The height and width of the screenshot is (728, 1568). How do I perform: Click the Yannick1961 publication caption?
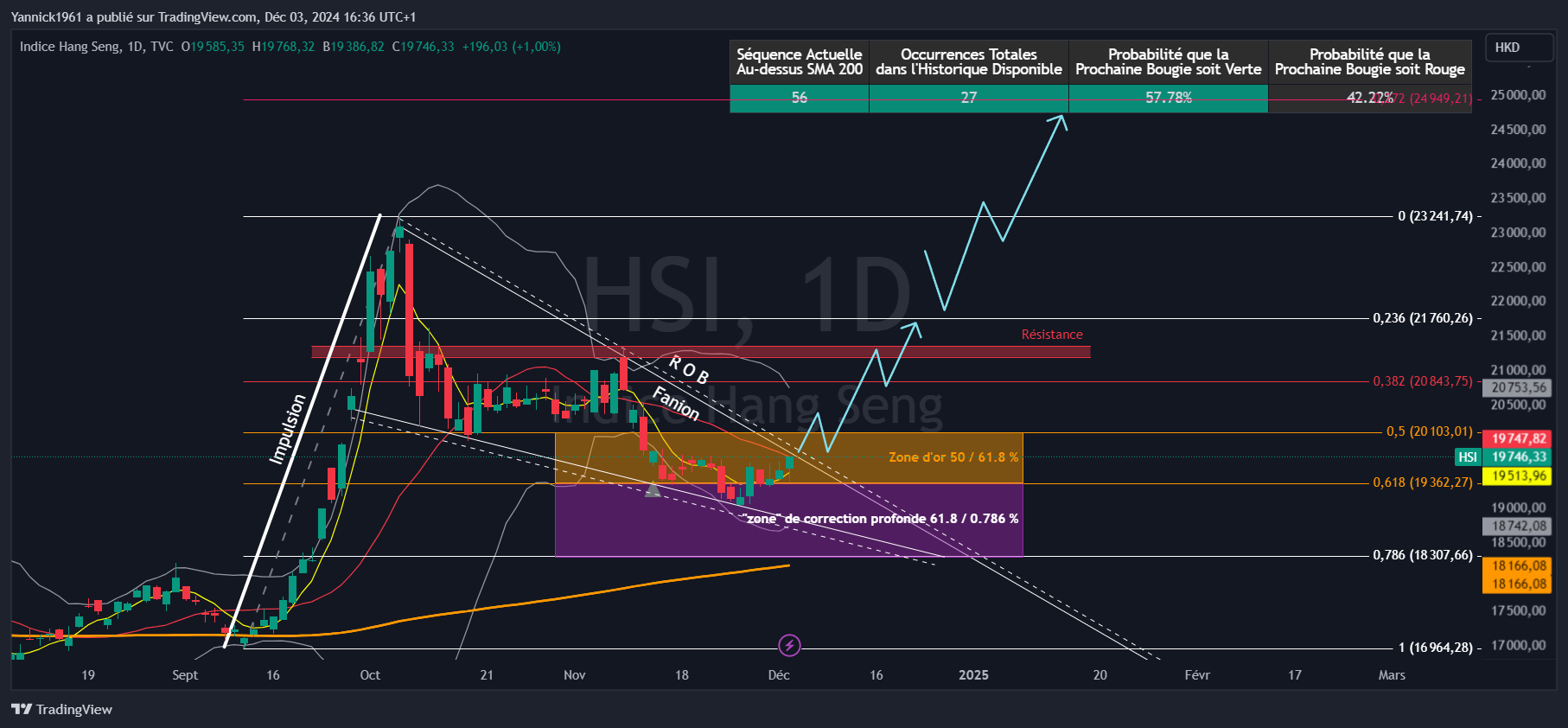point(214,17)
